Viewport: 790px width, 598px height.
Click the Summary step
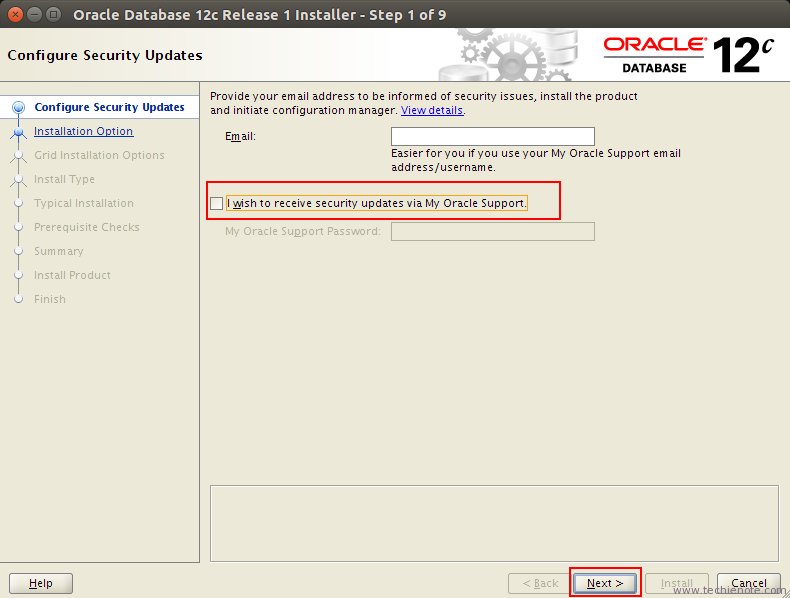click(58, 251)
